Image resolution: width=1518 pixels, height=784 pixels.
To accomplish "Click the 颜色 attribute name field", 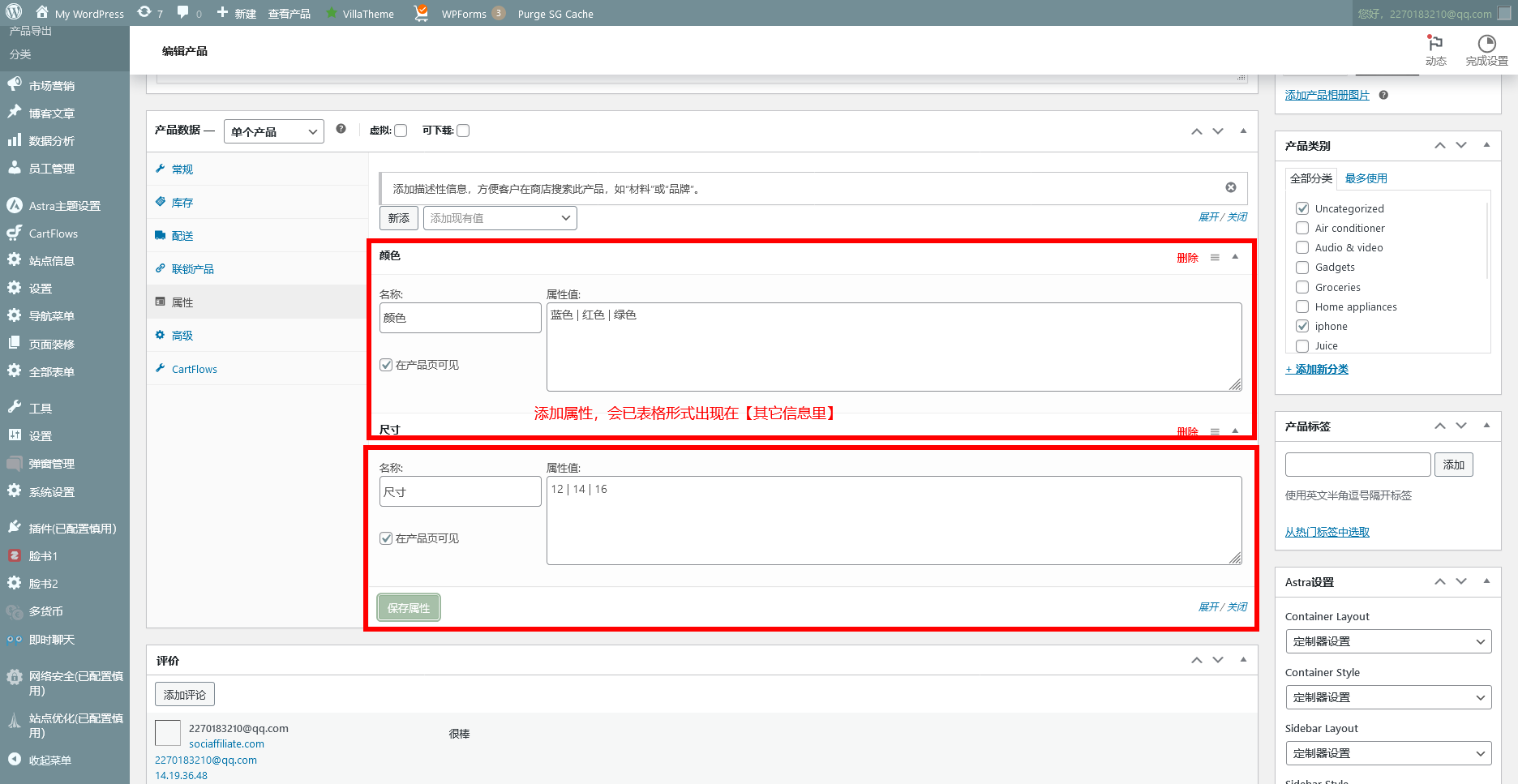I will [461, 318].
